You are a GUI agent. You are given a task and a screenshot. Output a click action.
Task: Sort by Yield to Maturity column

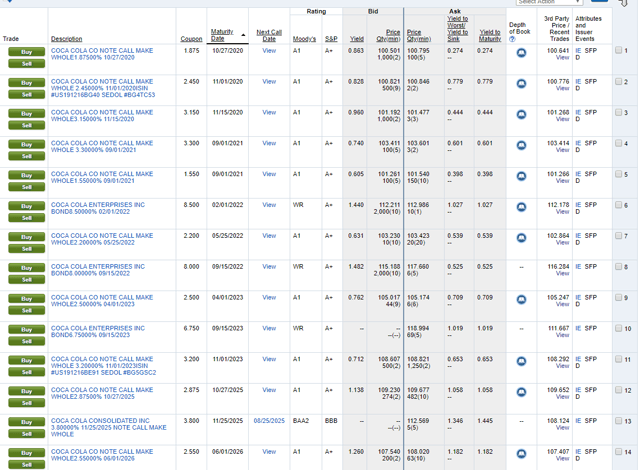pyautogui.click(x=490, y=36)
